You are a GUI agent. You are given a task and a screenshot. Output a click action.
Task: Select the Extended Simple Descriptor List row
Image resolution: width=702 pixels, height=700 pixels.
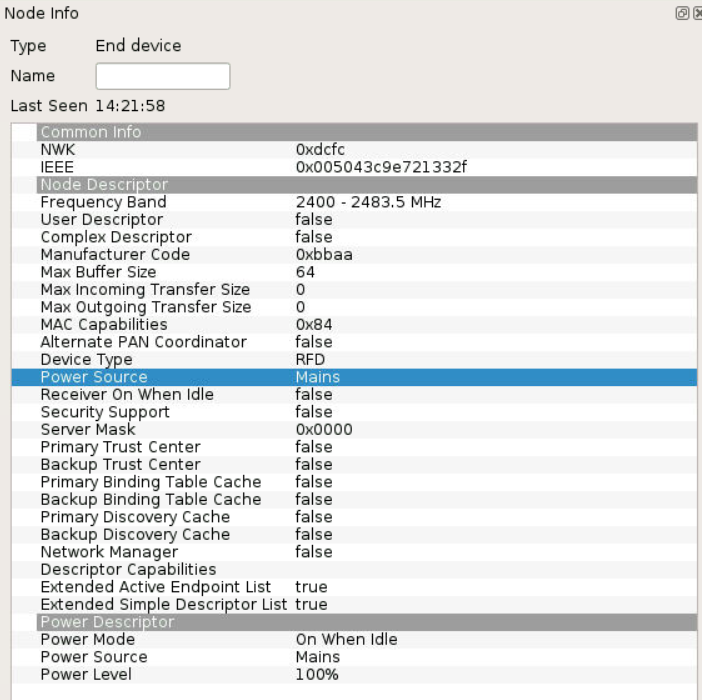click(355, 604)
